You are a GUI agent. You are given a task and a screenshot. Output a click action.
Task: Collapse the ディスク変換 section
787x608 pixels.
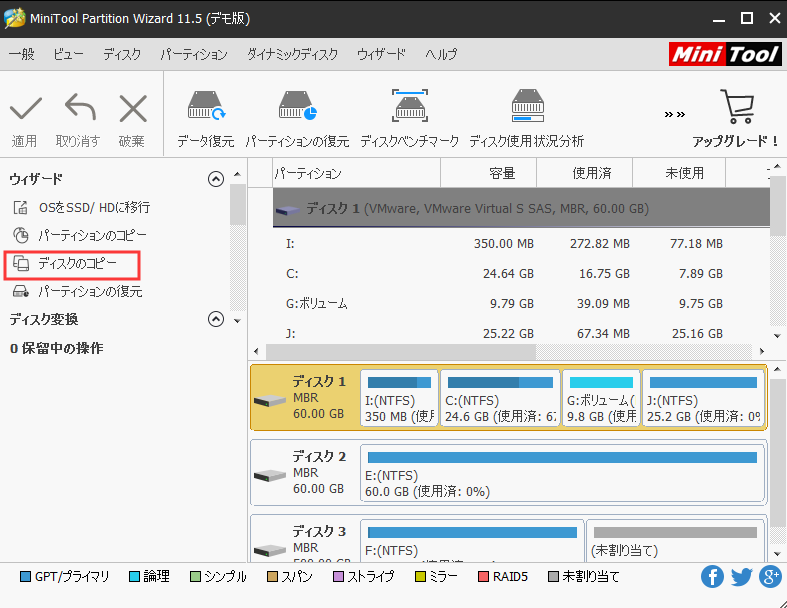[x=216, y=319]
